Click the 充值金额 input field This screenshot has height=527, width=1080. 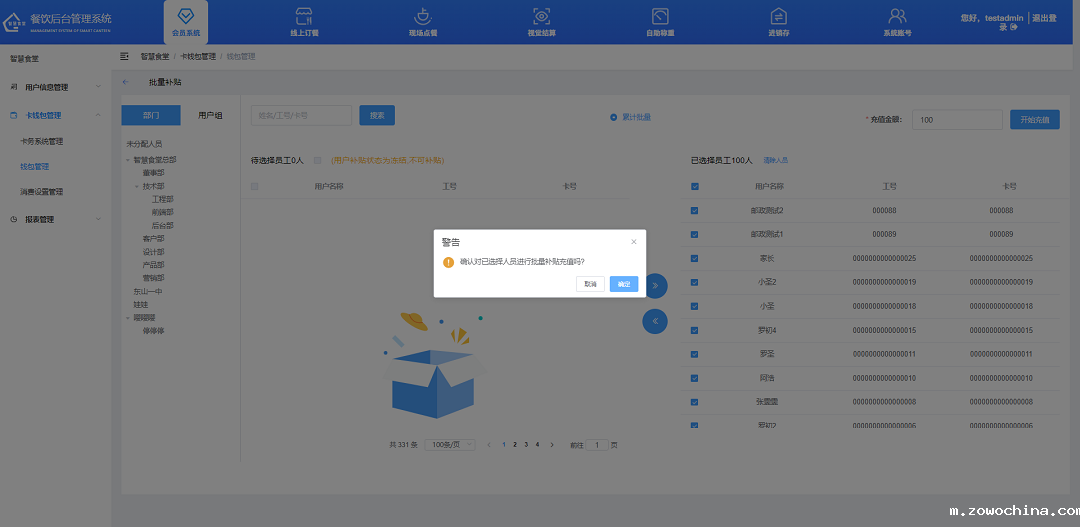click(x=956, y=120)
